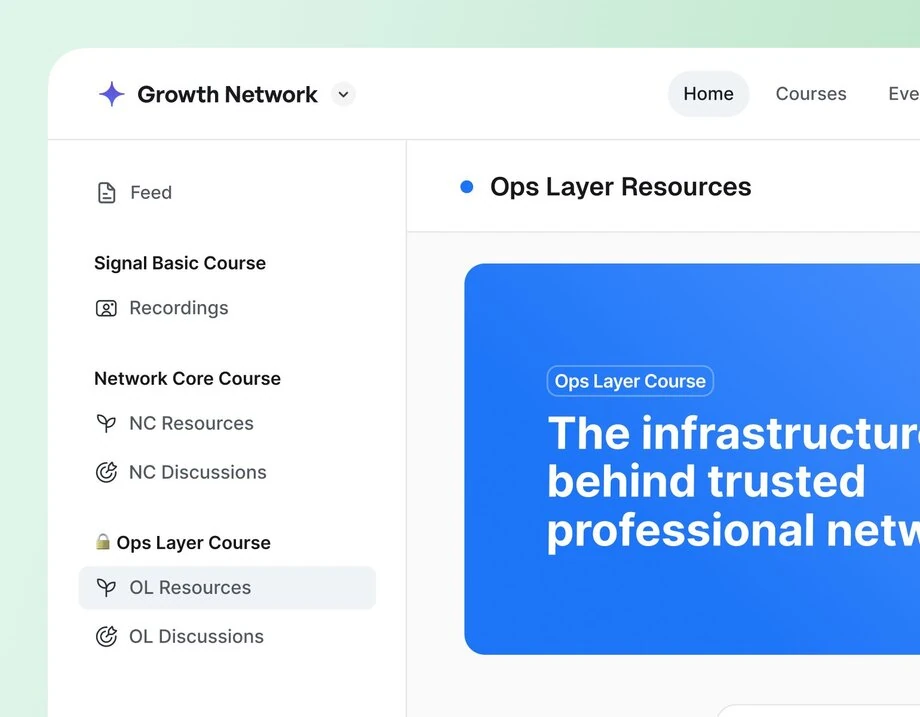Click the NC Discussions target icon
920x717 pixels.
pos(106,472)
